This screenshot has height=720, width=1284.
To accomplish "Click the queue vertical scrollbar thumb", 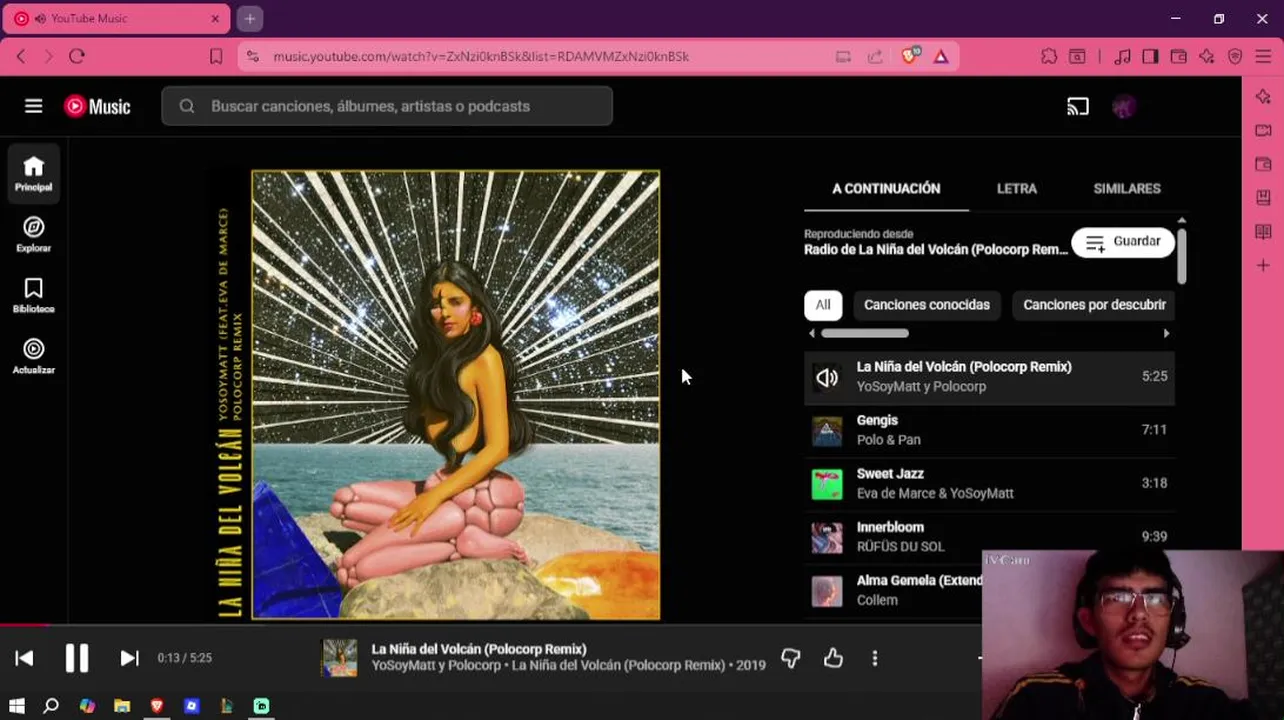I will [x=1181, y=255].
